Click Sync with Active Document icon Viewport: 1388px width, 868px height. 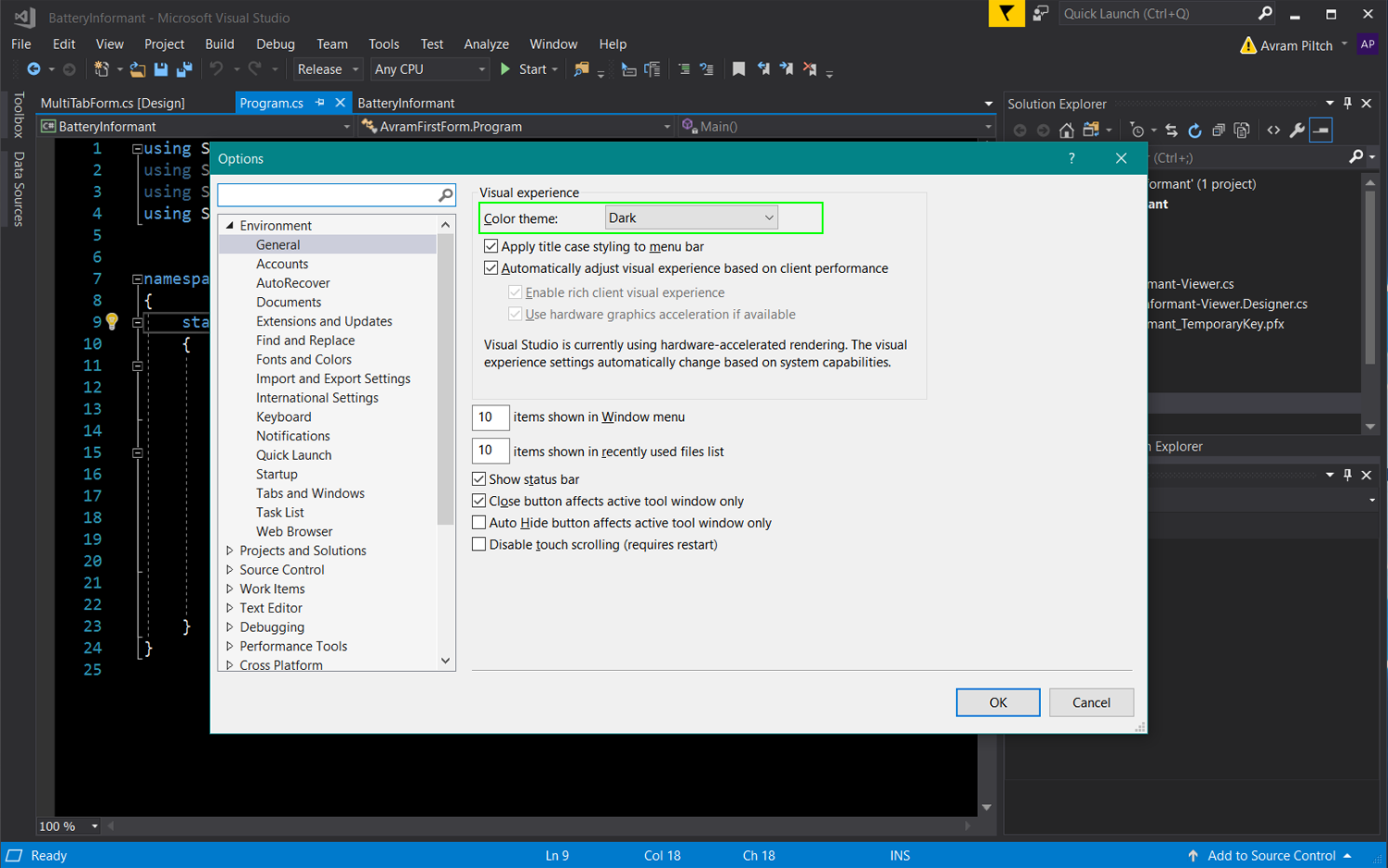[x=1171, y=130]
